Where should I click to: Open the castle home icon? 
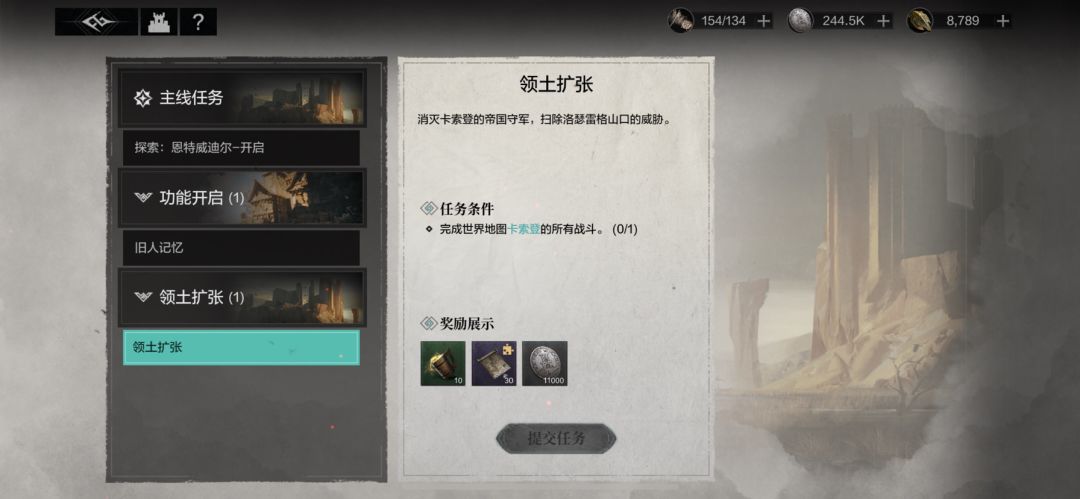point(159,22)
